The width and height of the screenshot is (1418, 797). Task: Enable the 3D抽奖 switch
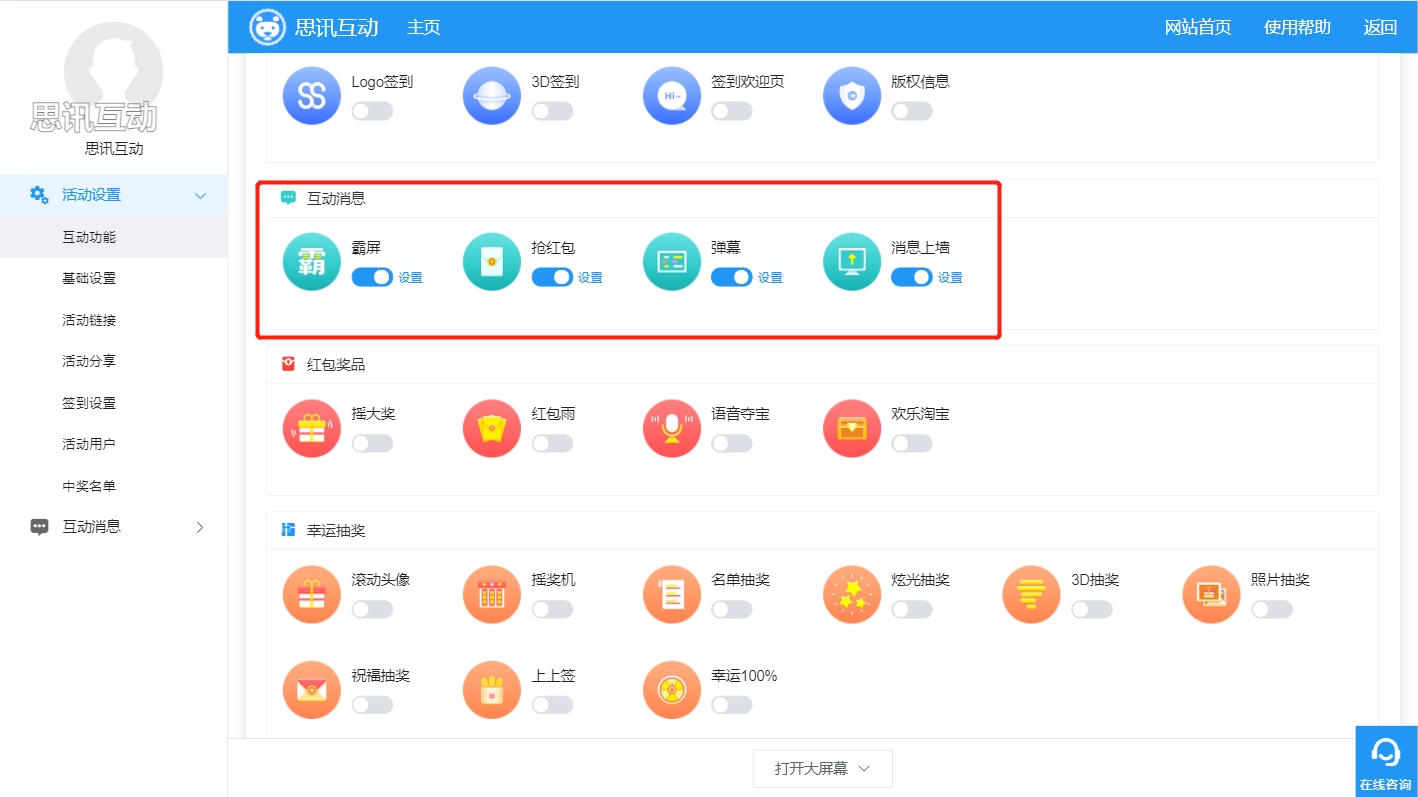click(x=1092, y=609)
